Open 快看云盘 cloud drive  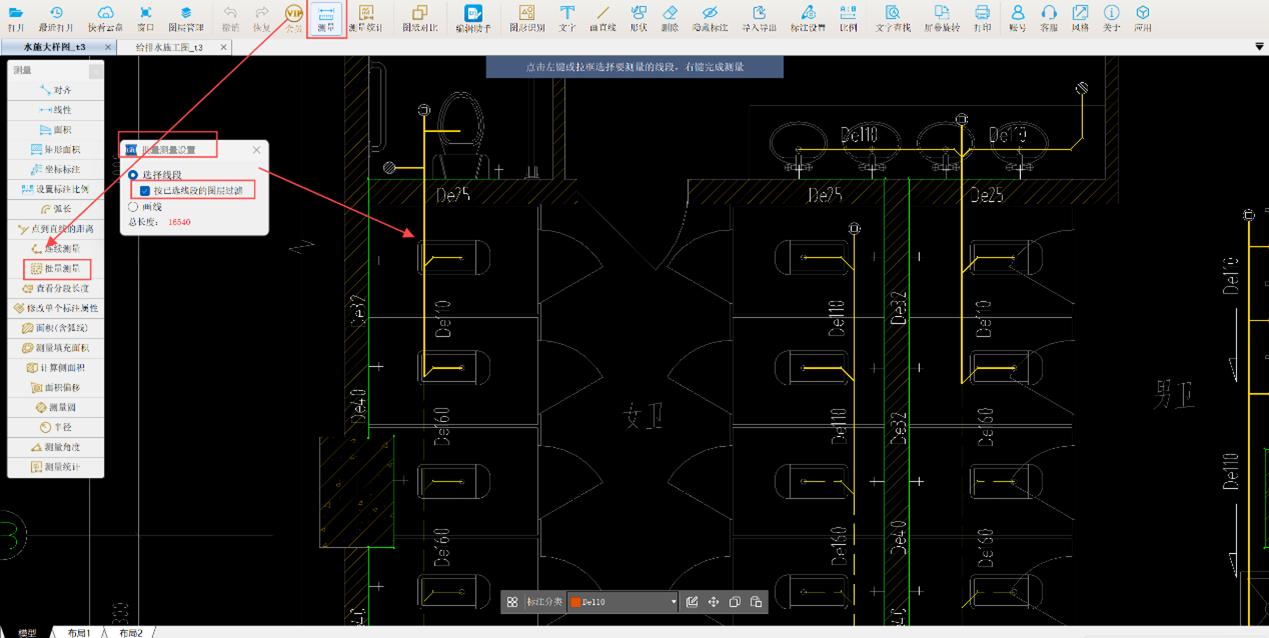(x=105, y=18)
